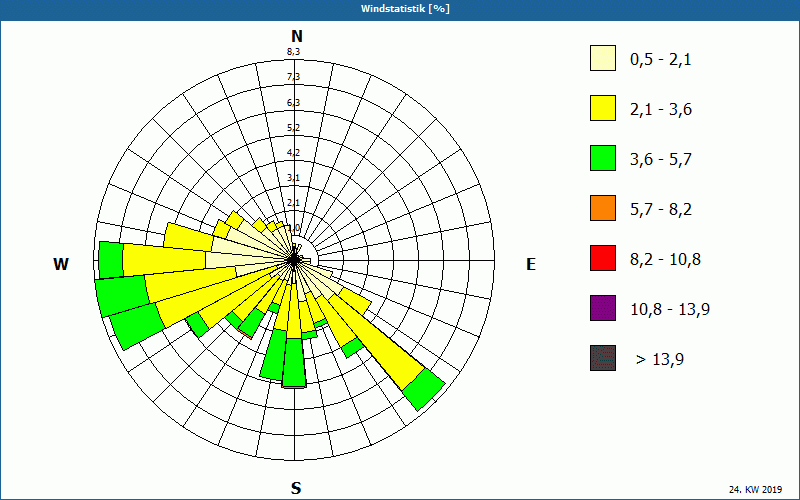Click the N compass label
The width and height of the screenshot is (800, 500).
click(x=296, y=36)
